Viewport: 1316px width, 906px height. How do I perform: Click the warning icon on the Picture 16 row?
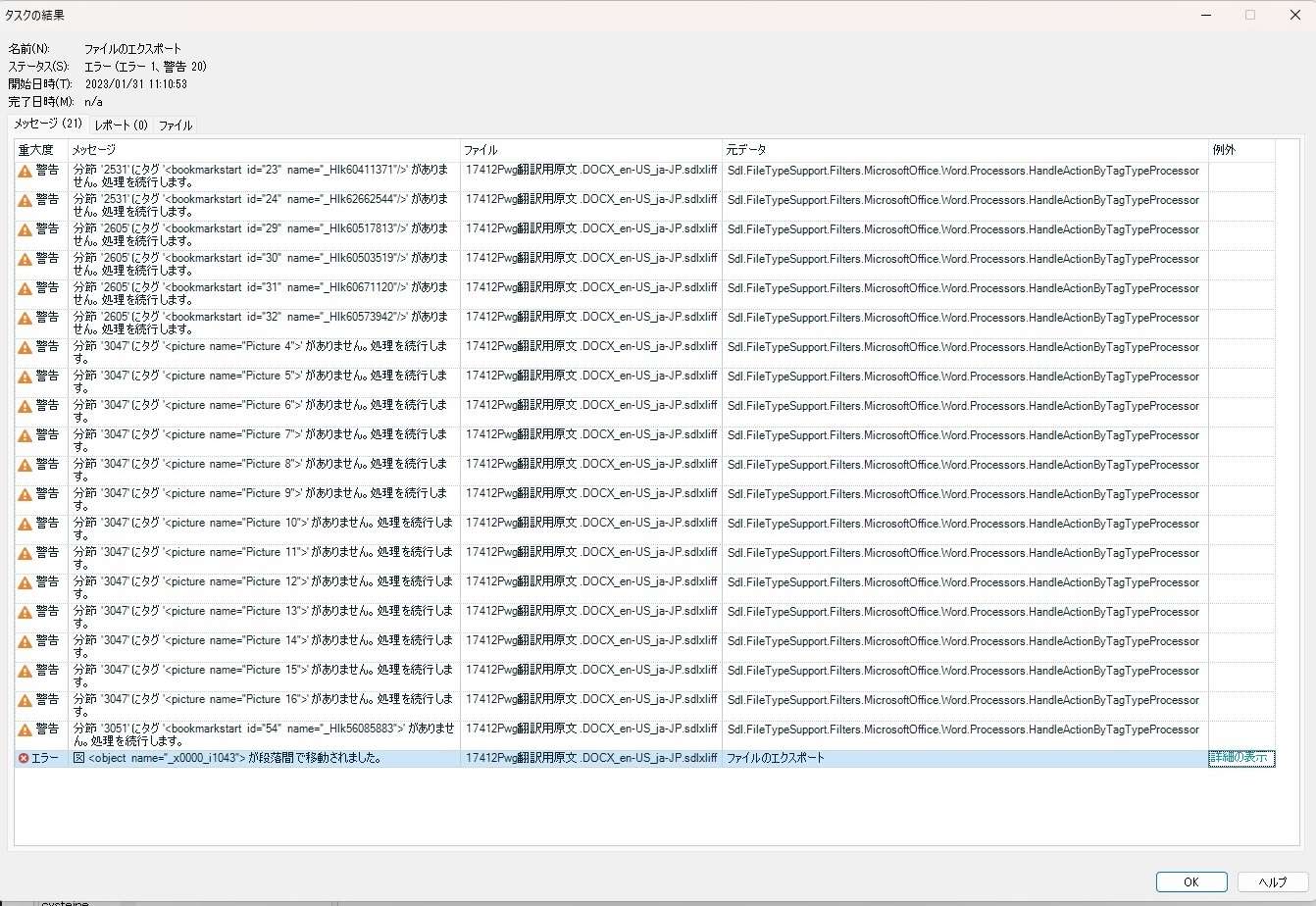coord(23,699)
